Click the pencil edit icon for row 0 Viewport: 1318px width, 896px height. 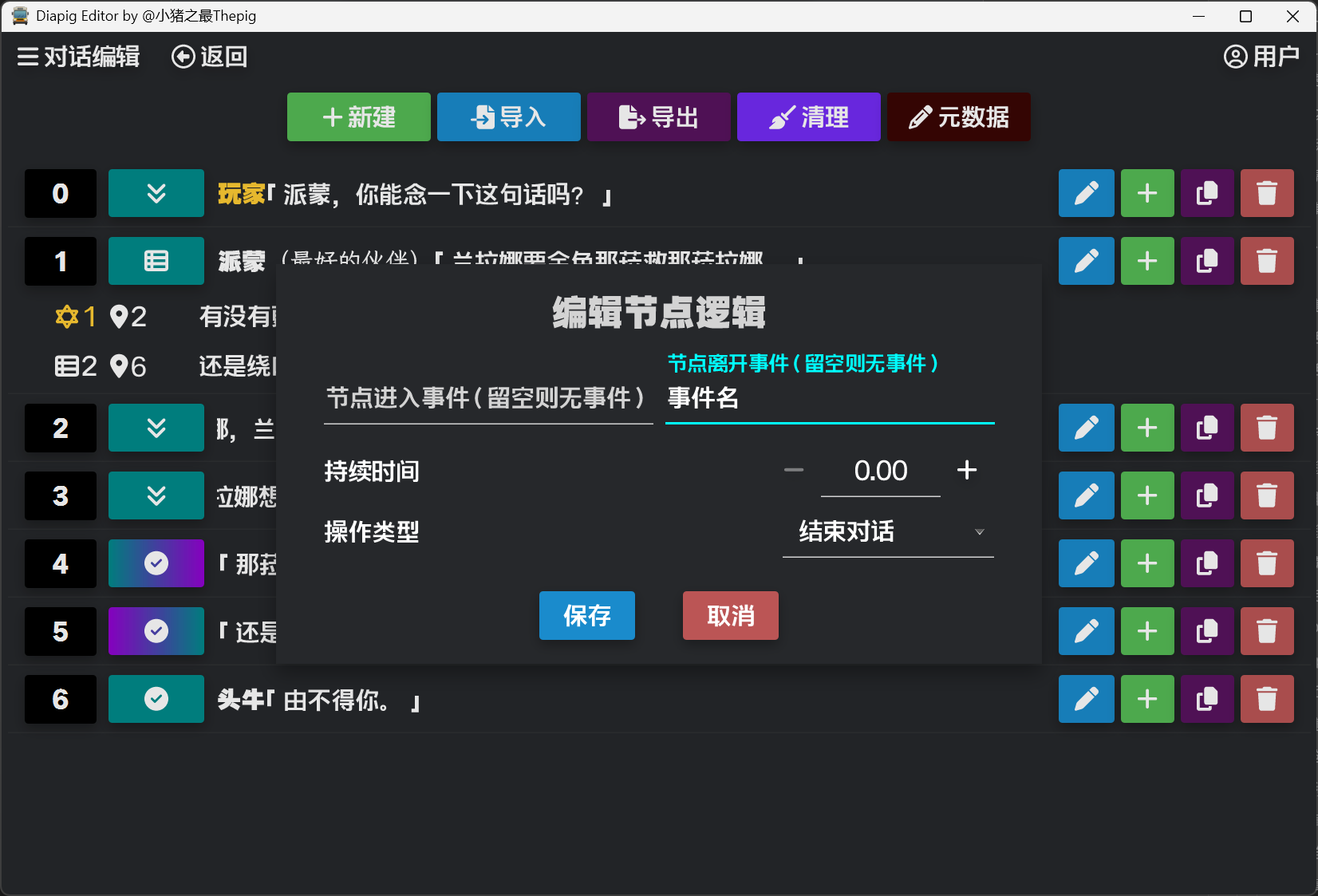(x=1086, y=193)
